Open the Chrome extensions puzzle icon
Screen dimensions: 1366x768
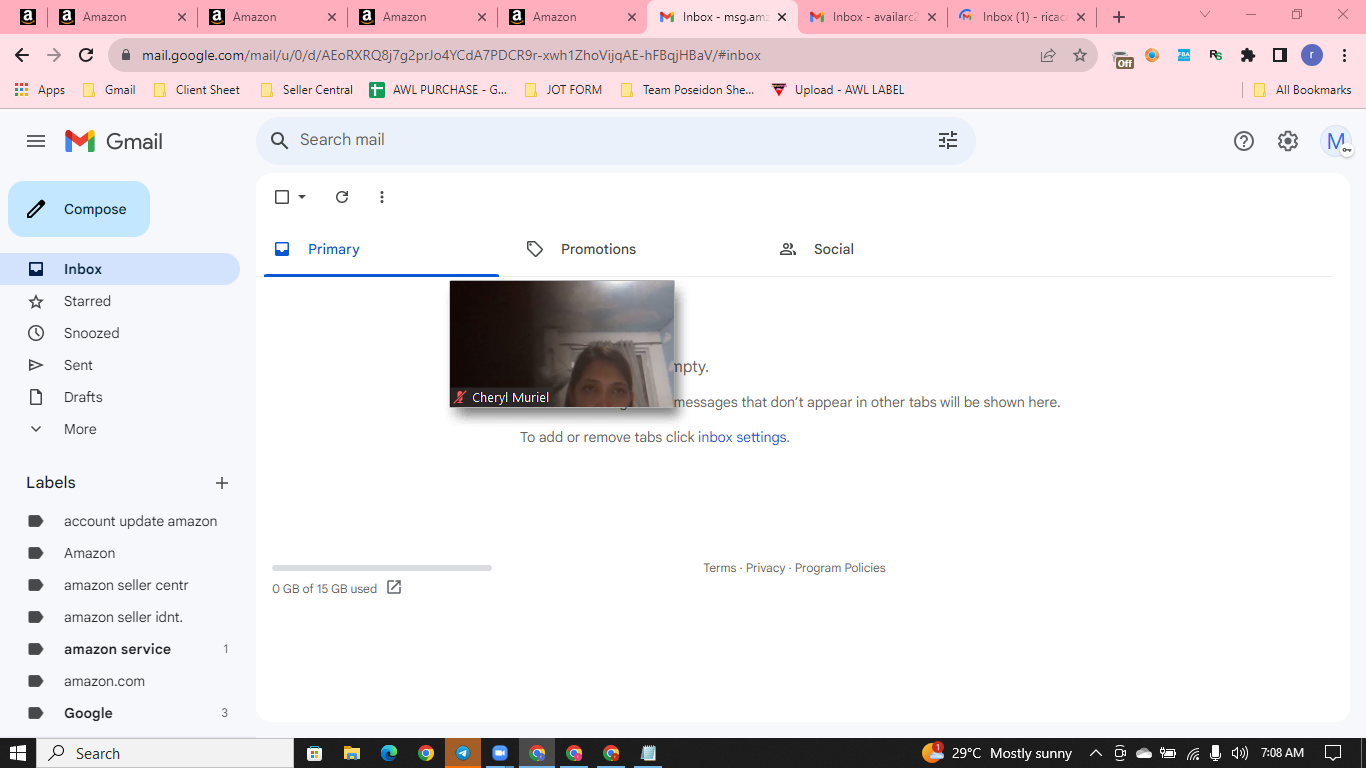point(1247,55)
